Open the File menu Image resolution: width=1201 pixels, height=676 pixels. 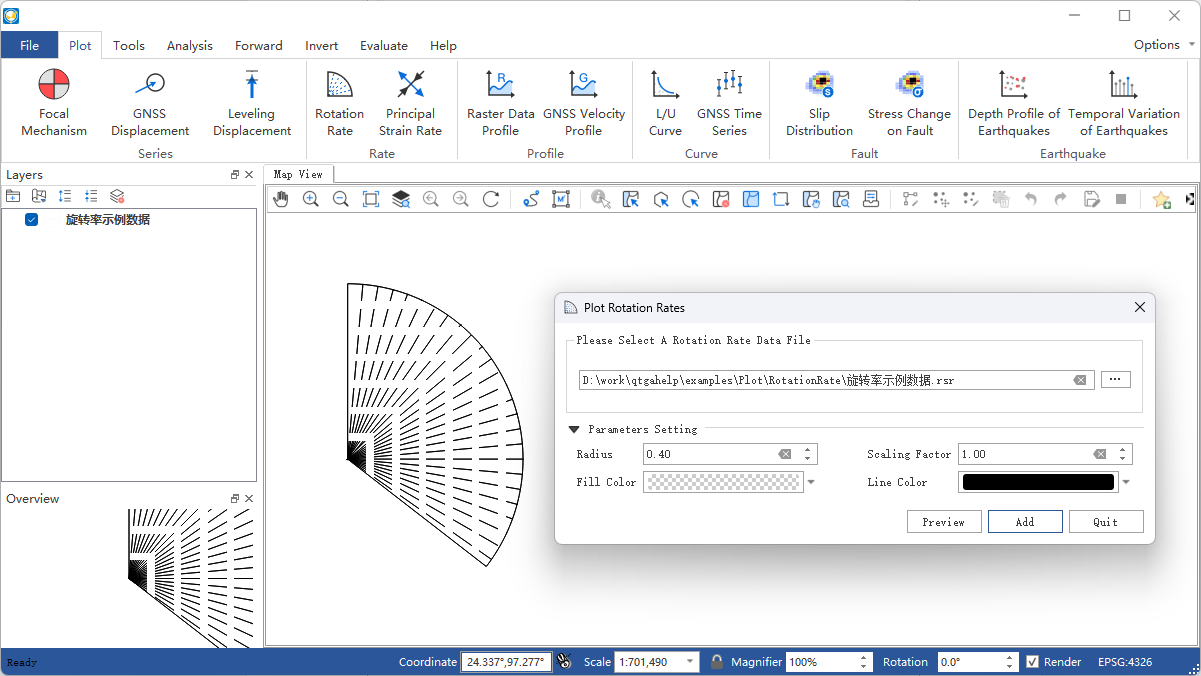(x=30, y=45)
